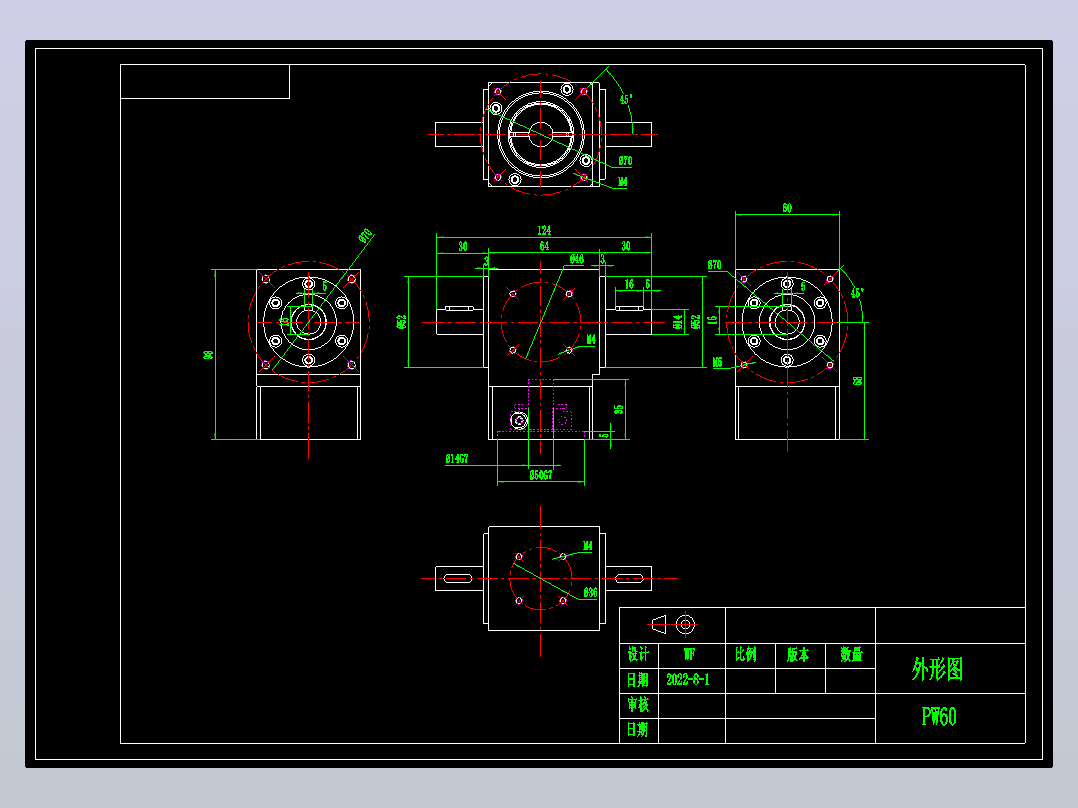
Task: Click the 版本 header cell
Action: [x=798, y=654]
